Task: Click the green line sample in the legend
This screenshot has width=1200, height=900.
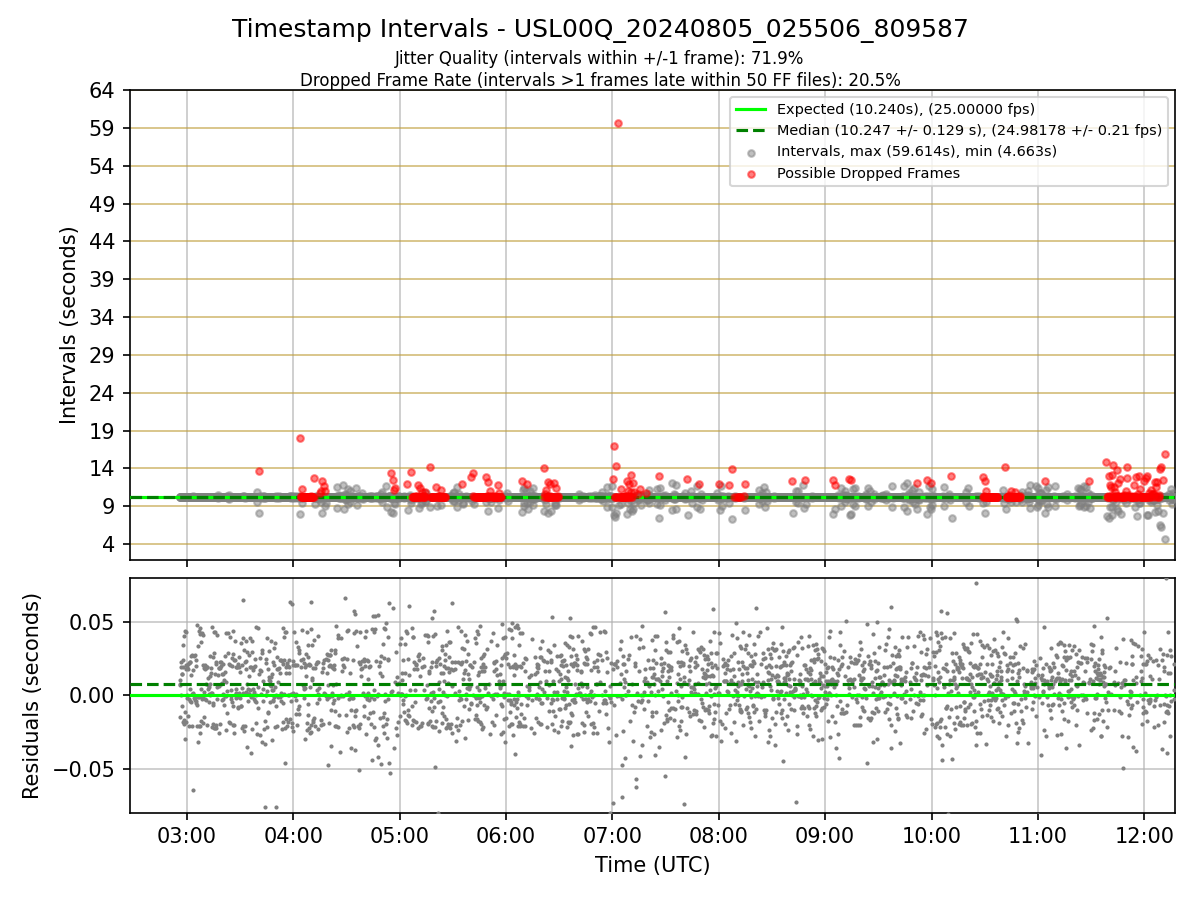Action: click(x=752, y=109)
